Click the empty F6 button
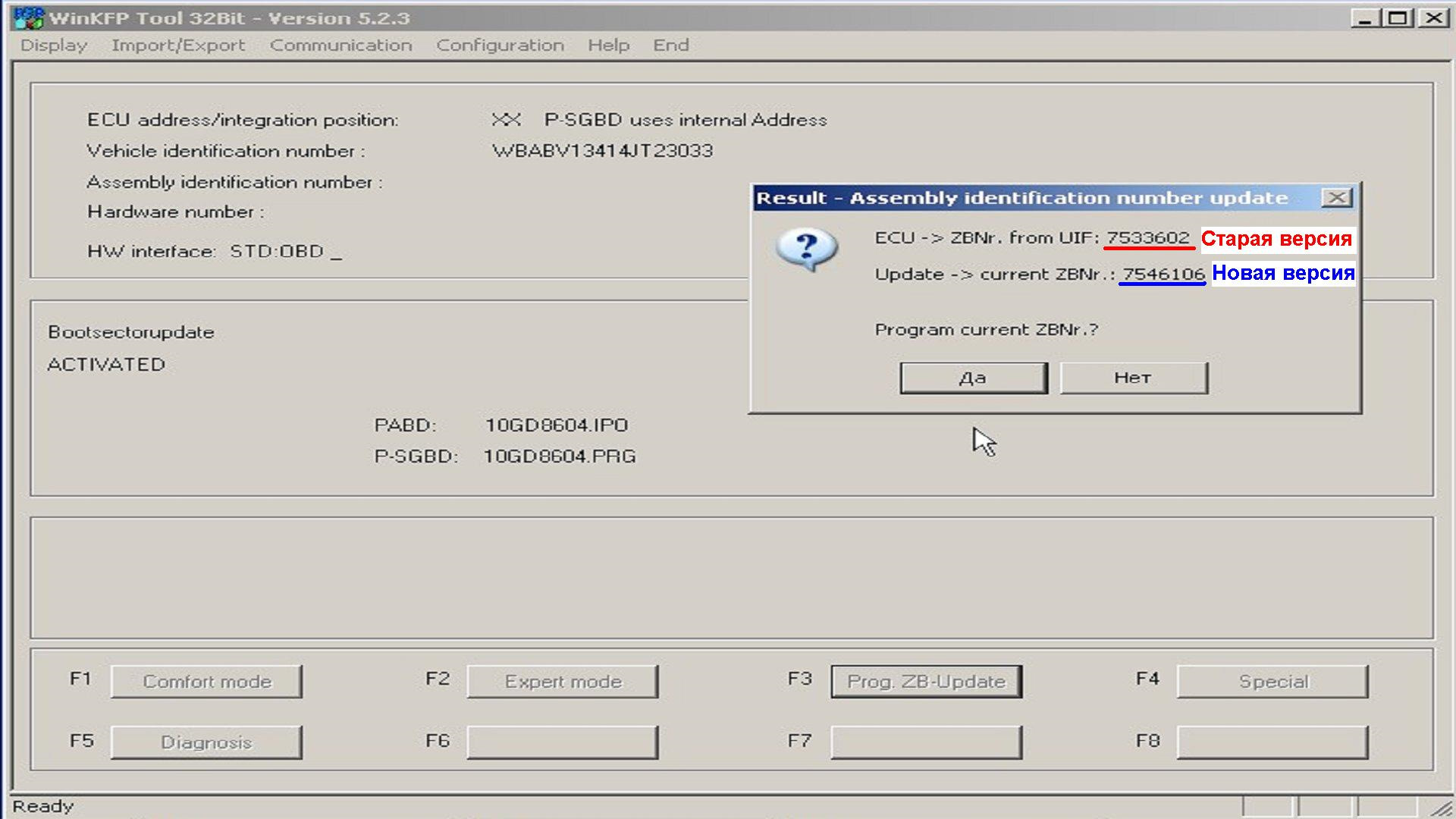Viewport: 1456px width, 819px height. pos(563,742)
